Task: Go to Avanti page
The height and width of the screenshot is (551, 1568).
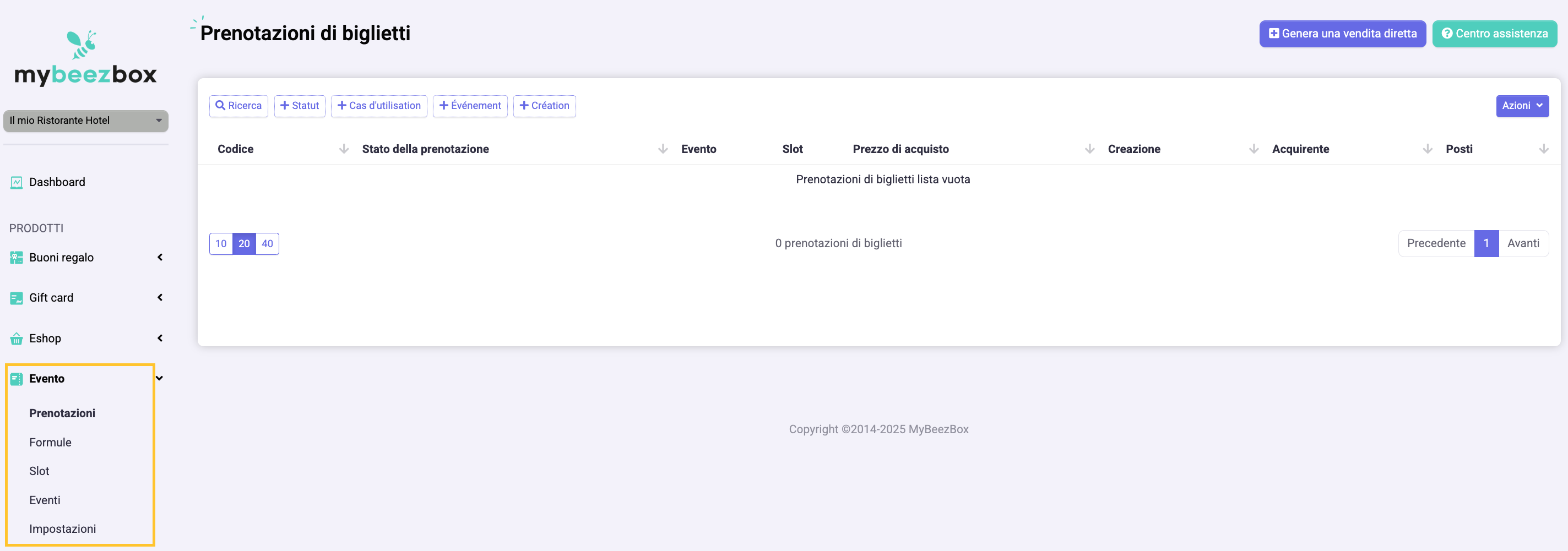Action: (x=1523, y=243)
